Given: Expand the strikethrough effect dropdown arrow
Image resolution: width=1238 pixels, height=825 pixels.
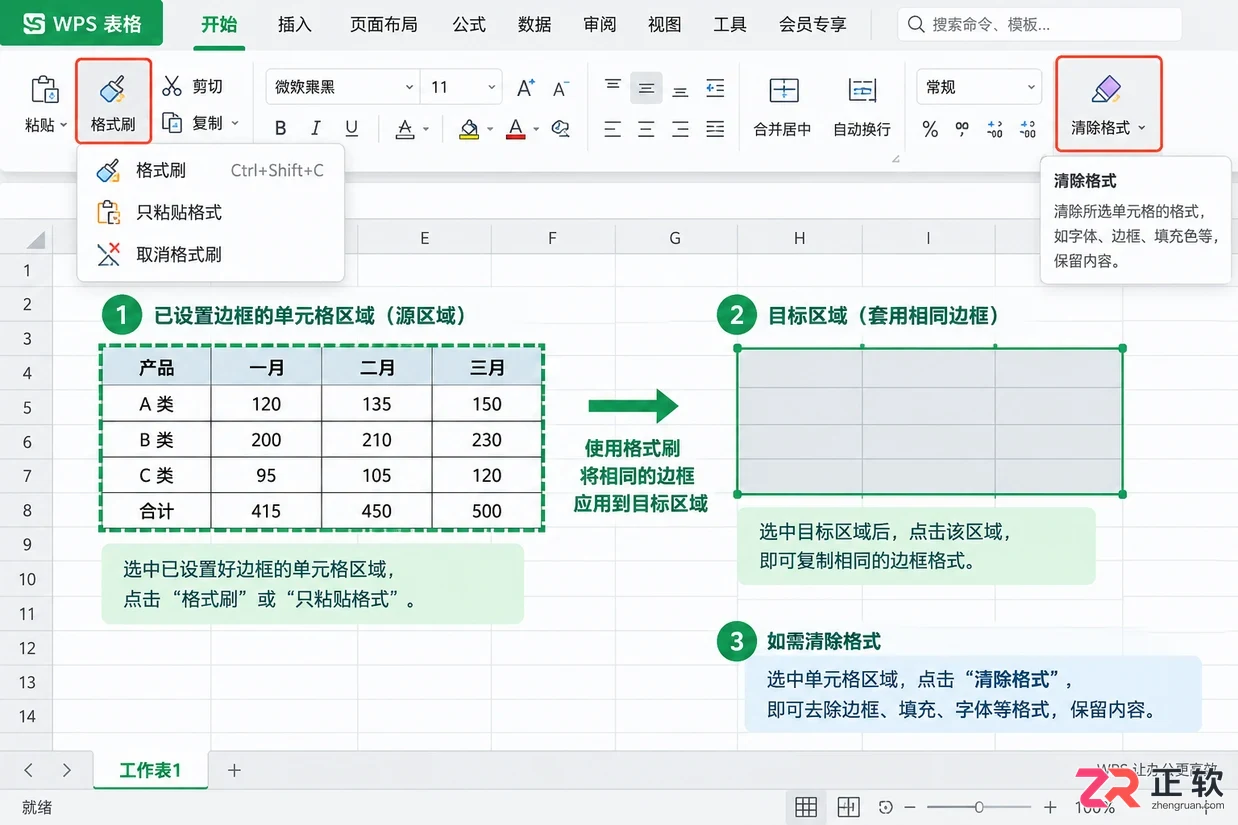Looking at the screenshot, I should point(426,129).
